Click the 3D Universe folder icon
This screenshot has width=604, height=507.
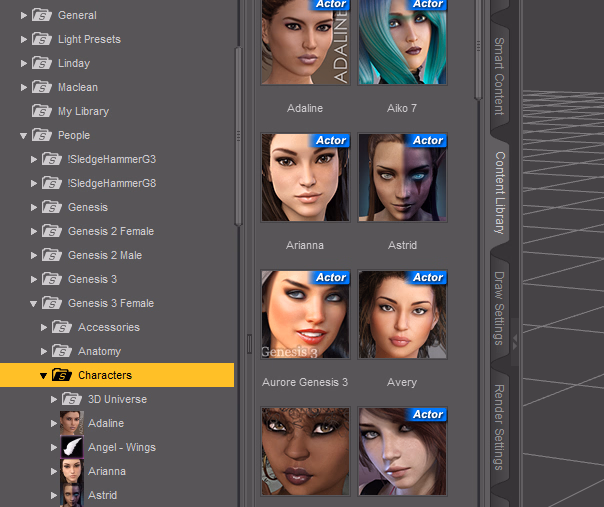pyautogui.click(x=72, y=399)
